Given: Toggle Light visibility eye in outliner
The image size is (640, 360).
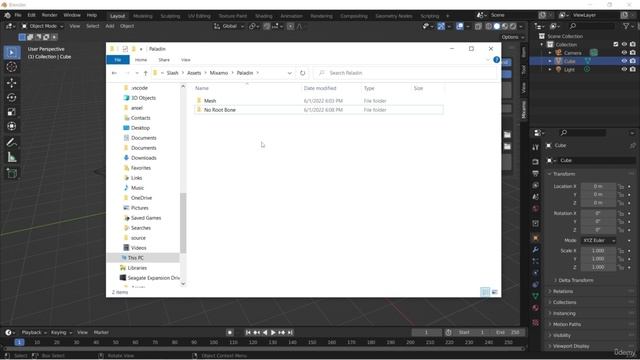Looking at the screenshot, I should click(x=624, y=69).
